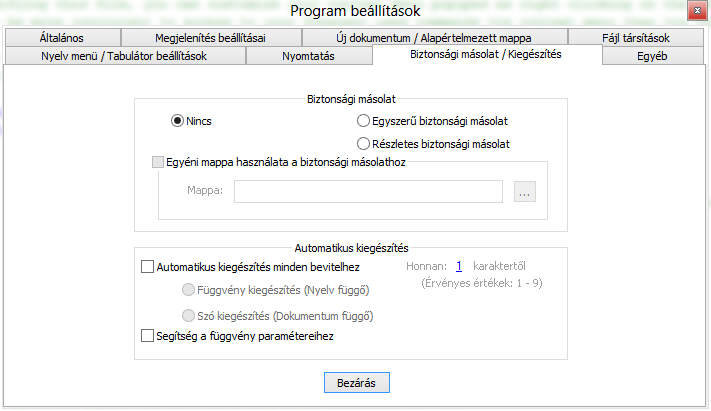Viewport: 711px width, 411px height.
Task: Toggle Egyéni mappa használata checkbox
Action: pos(157,163)
